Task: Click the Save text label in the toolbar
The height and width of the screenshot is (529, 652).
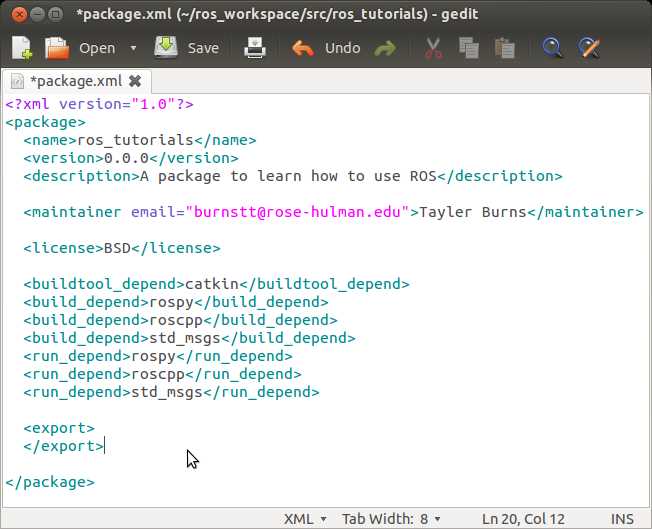Action: (x=203, y=48)
